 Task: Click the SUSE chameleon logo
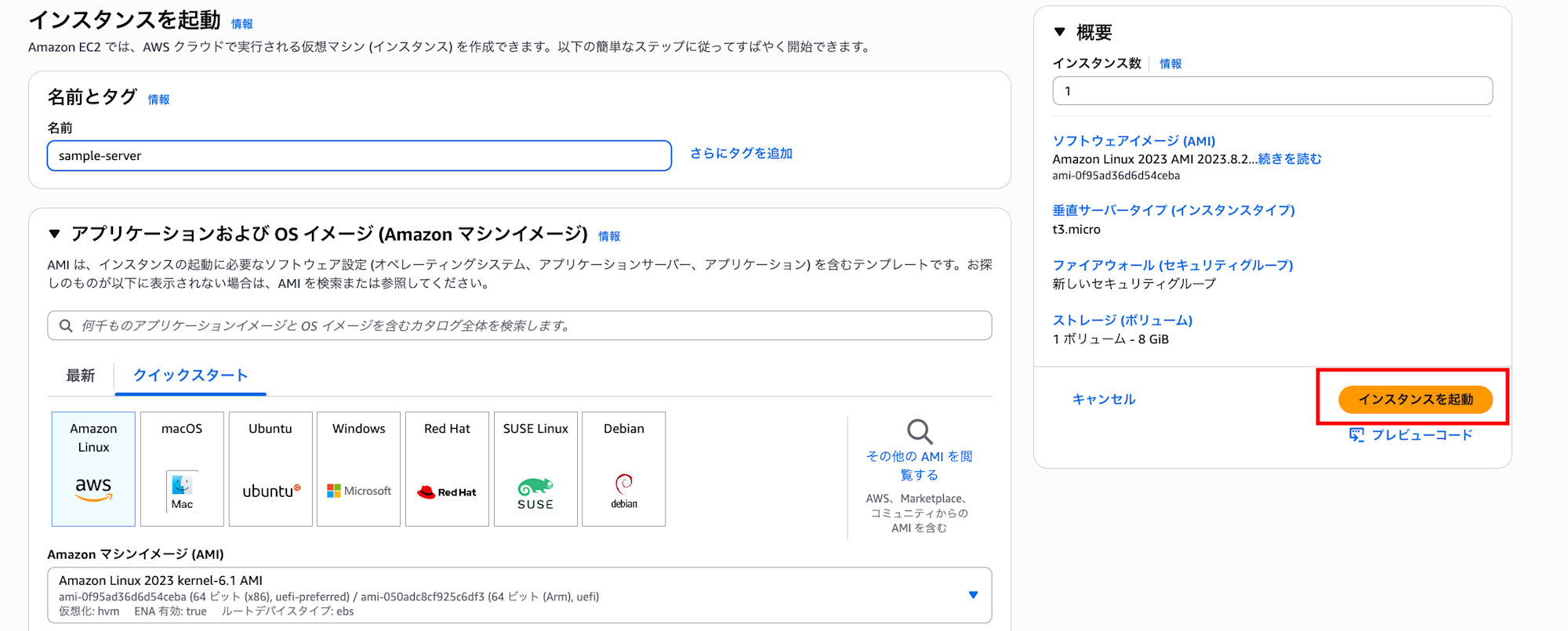pyautogui.click(x=535, y=494)
